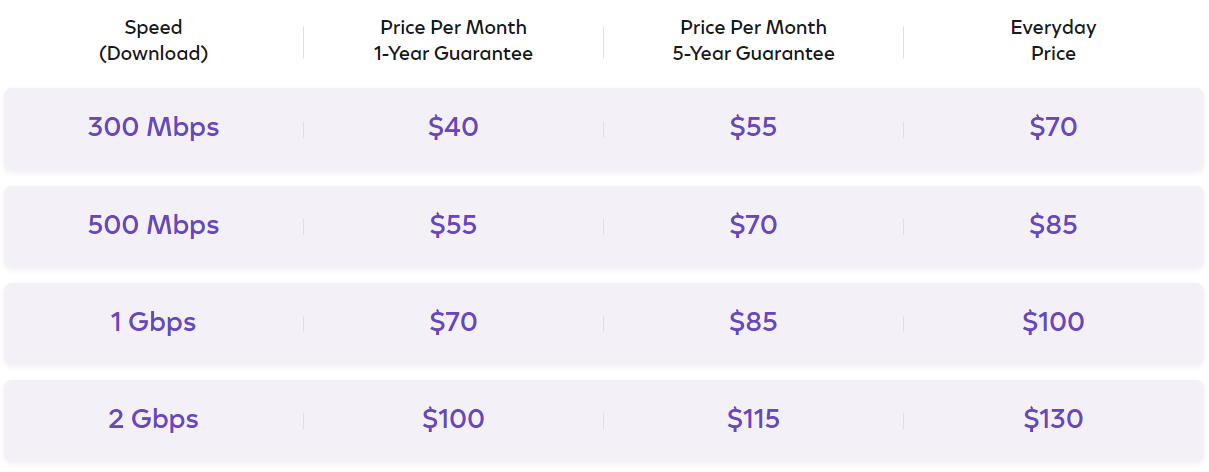
Task: Click the $40 one-year price
Action: click(x=453, y=128)
